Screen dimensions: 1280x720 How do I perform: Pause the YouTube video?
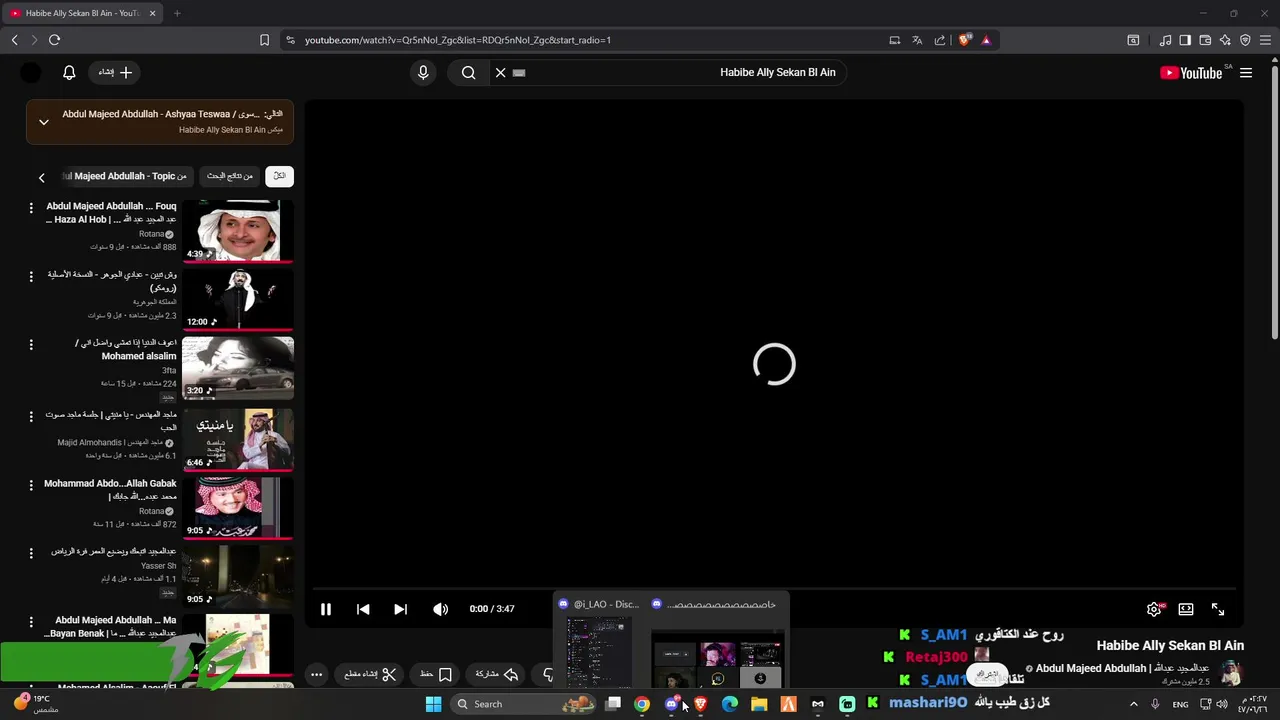(326, 609)
